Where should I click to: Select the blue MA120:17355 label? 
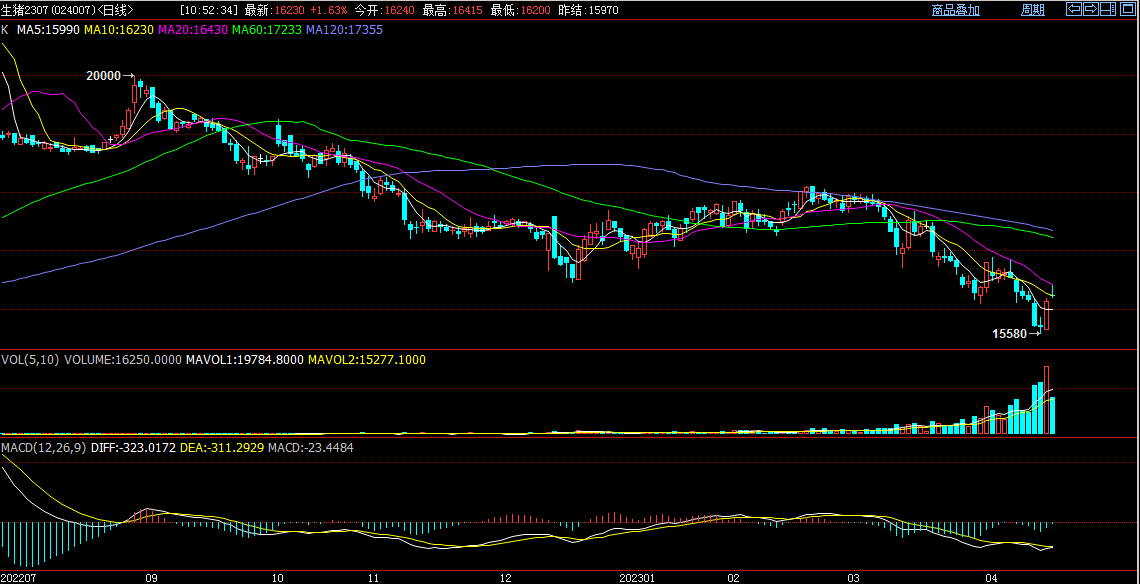[344, 30]
